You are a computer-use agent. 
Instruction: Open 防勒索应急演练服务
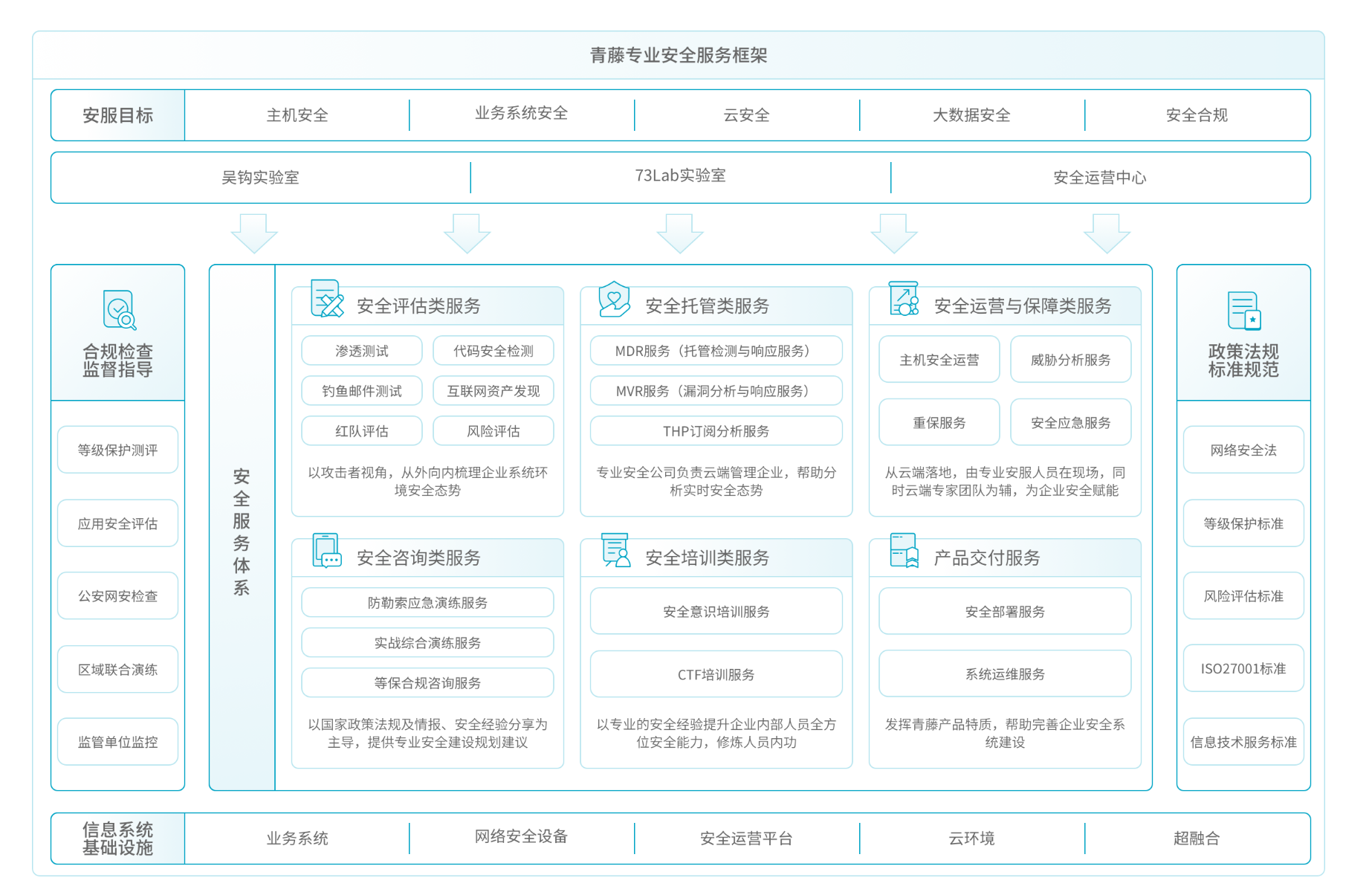tap(428, 603)
